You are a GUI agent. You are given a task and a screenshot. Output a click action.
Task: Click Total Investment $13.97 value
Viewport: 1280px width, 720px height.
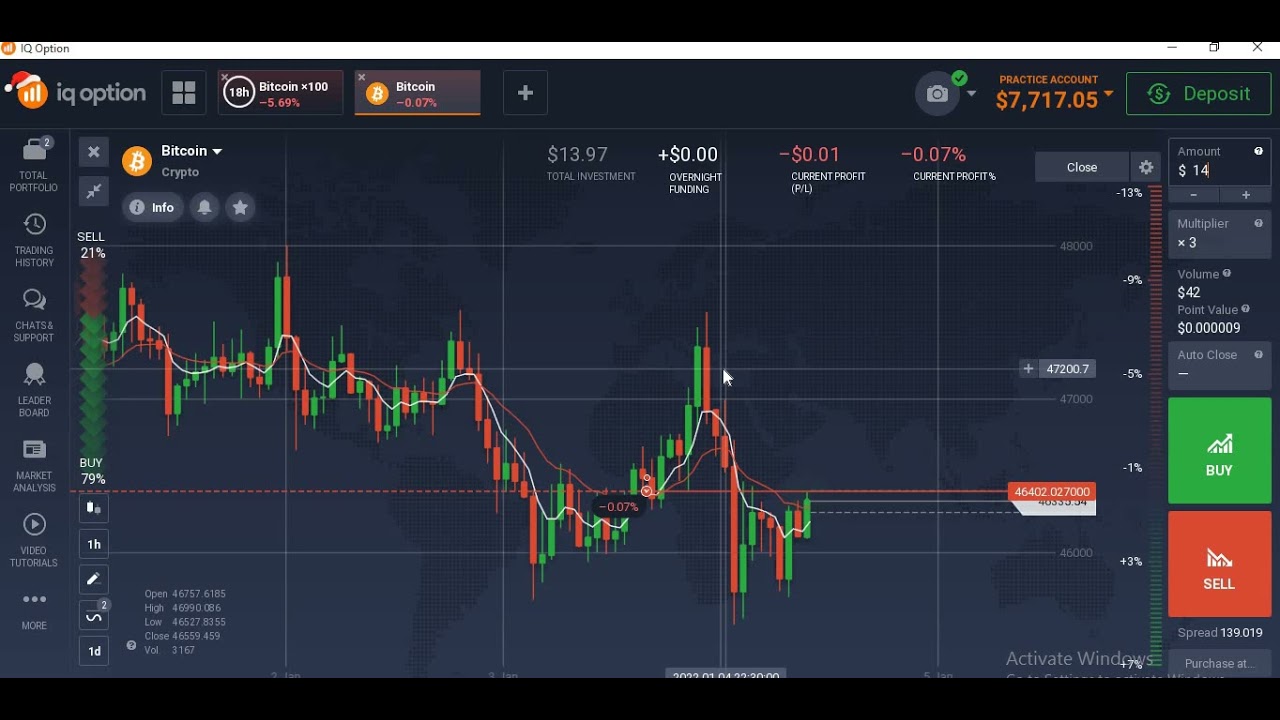point(578,155)
